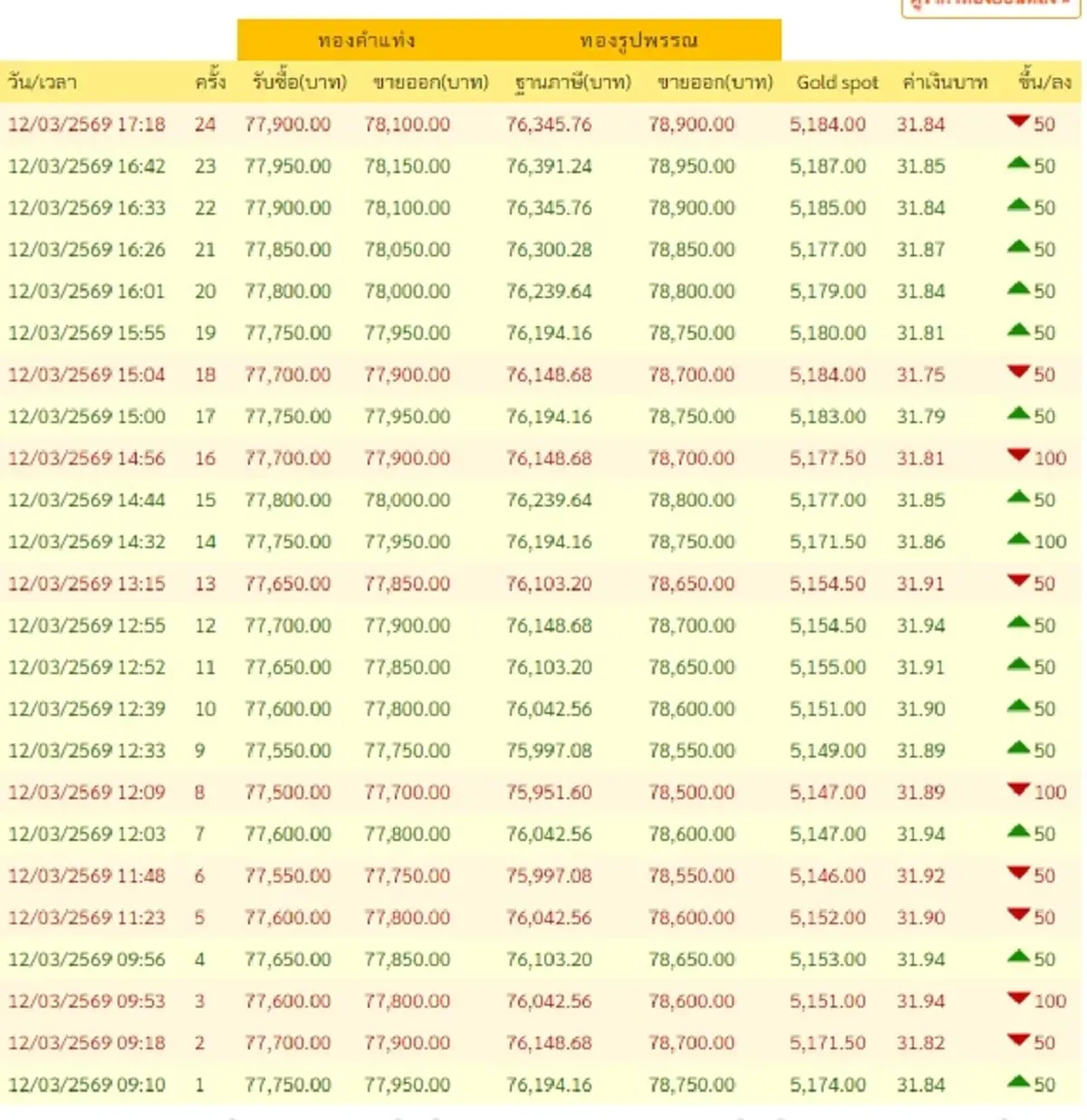1087x1120 pixels.
Task: Click the Gold spot value 5,184.00 on row 24
Action: (x=827, y=124)
